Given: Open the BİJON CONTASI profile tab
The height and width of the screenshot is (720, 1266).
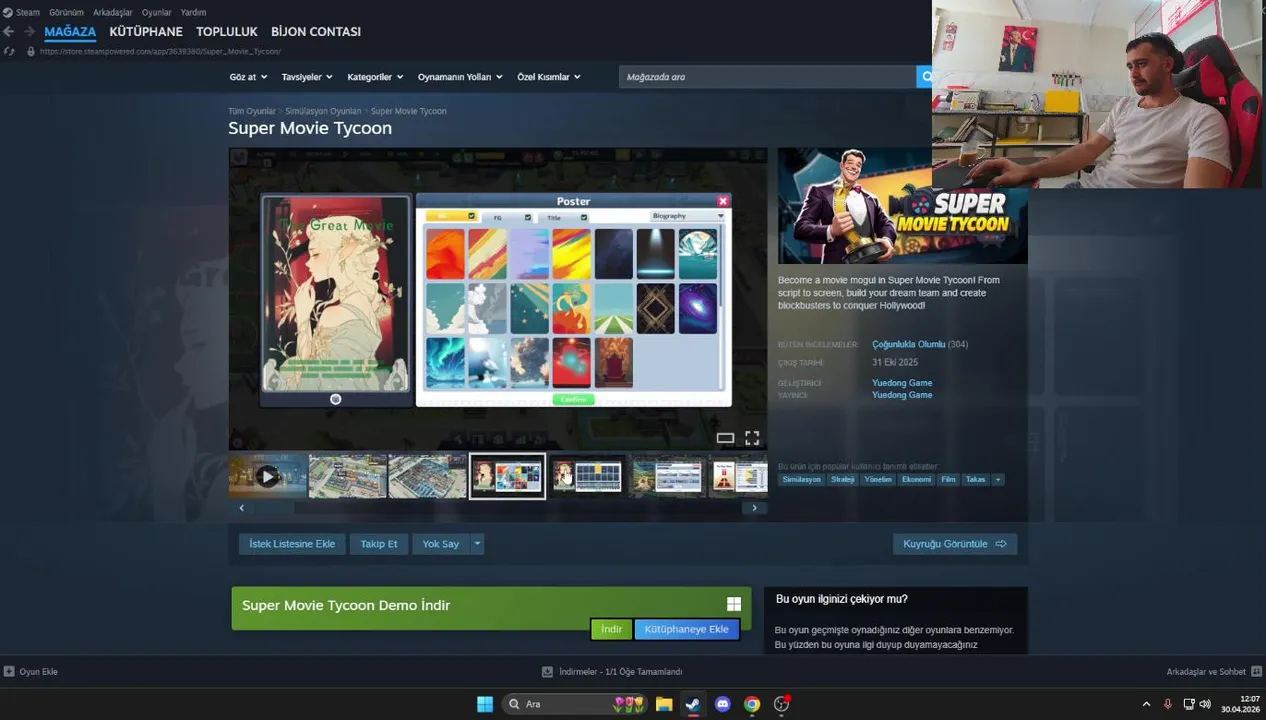Looking at the screenshot, I should pyautogui.click(x=316, y=32).
